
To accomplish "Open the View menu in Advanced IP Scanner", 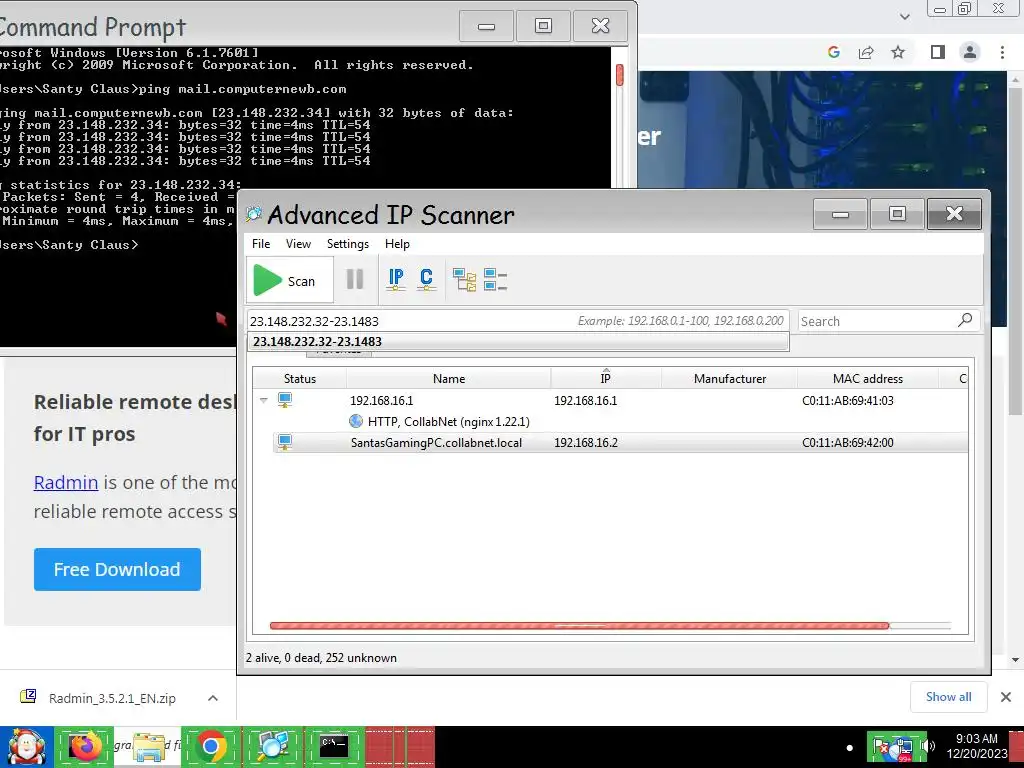I will coord(298,244).
